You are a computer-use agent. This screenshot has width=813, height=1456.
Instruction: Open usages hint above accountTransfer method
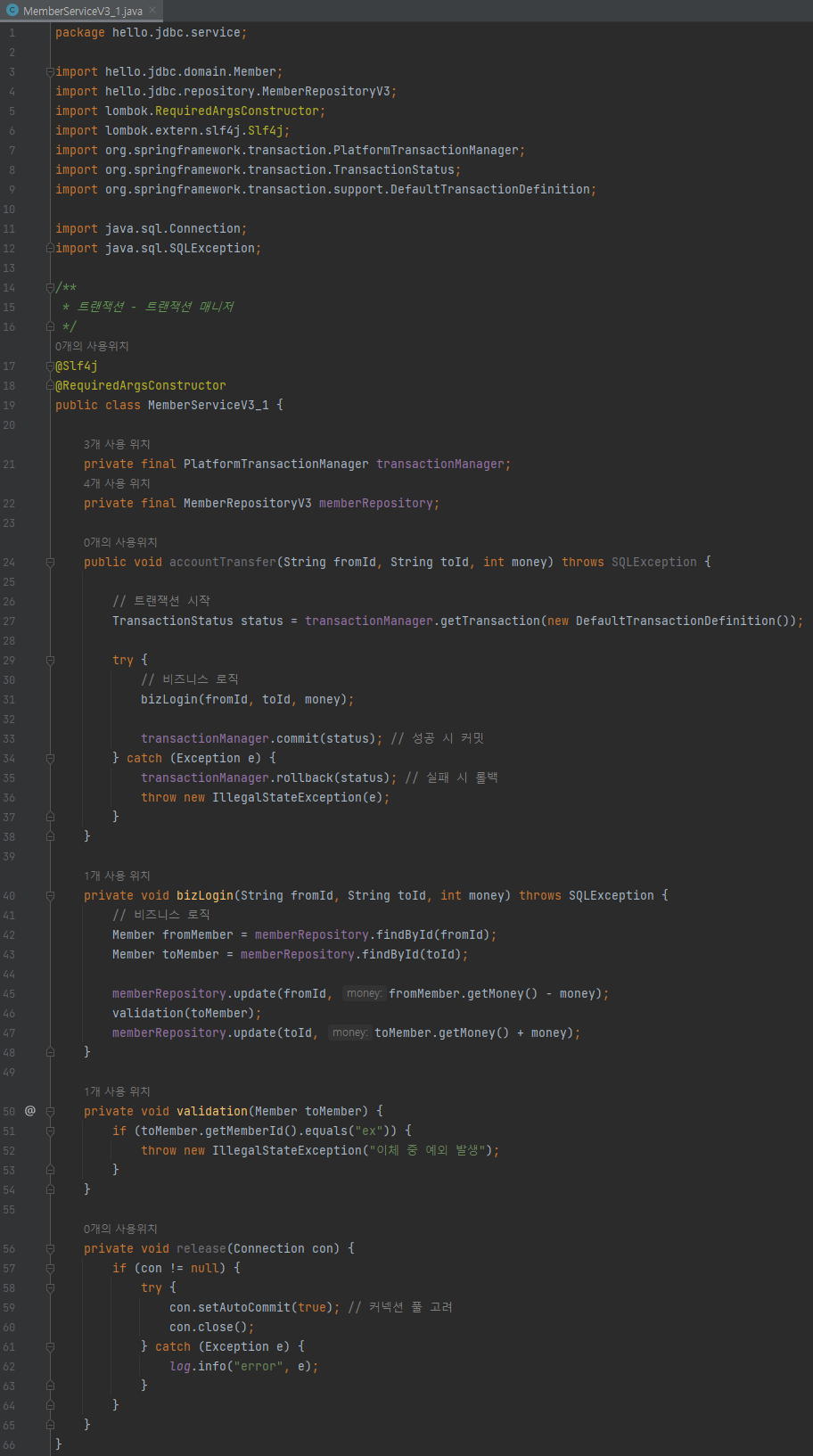(x=120, y=542)
